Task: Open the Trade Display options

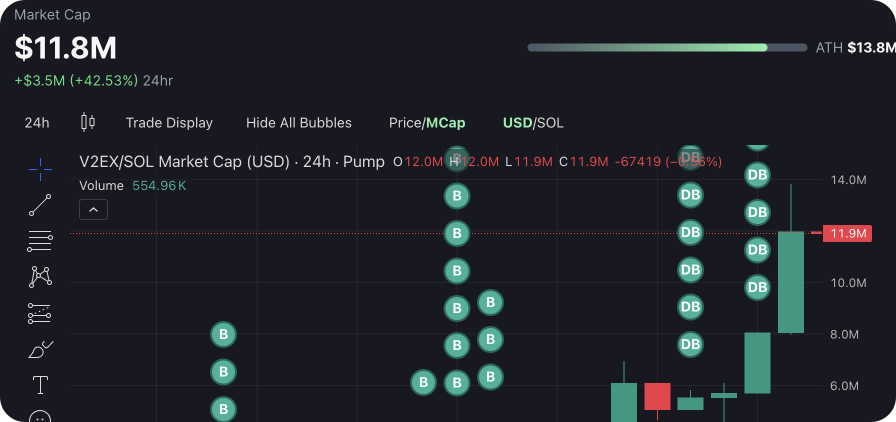Action: coord(169,123)
